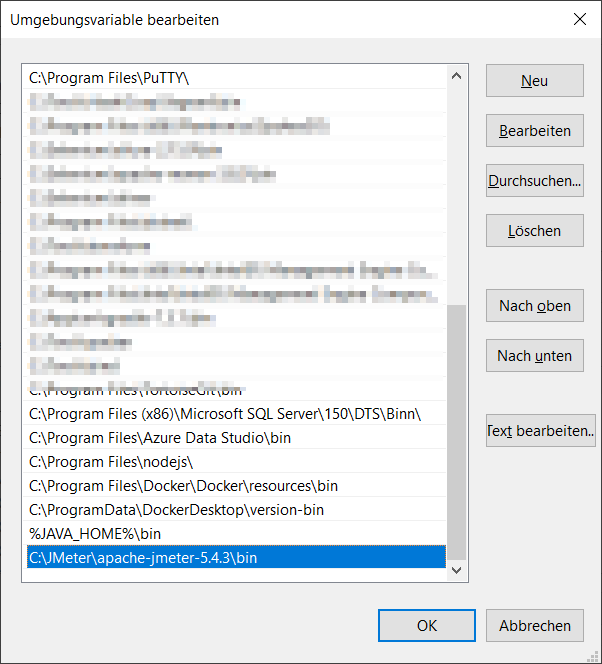This screenshot has width=602, height=664.
Task: Click the scroll down arrow of the list
Action: click(x=457, y=570)
